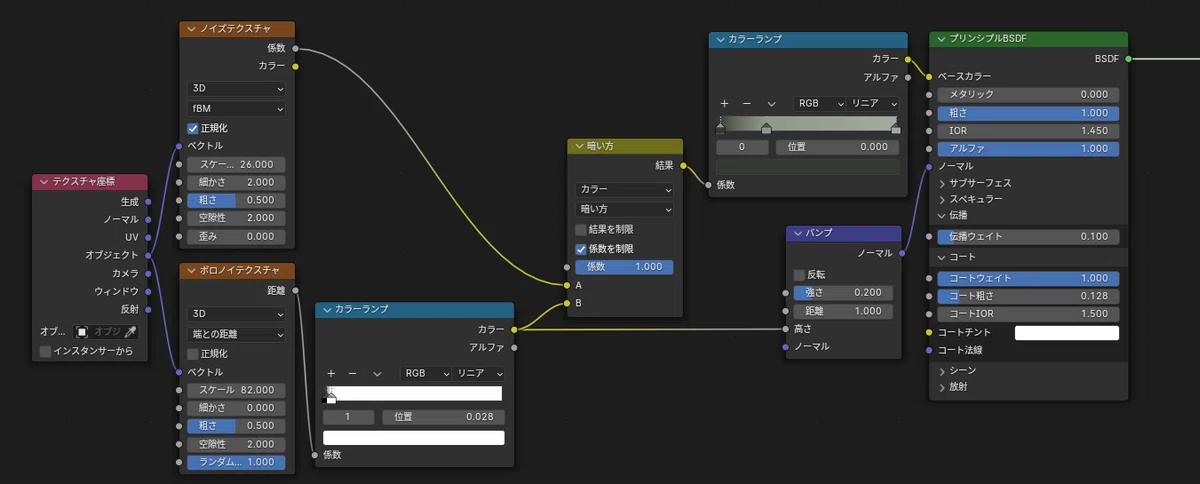Open the tools chevron menu in 0.000 color ramp
1200x484 pixels.
[x=771, y=103]
